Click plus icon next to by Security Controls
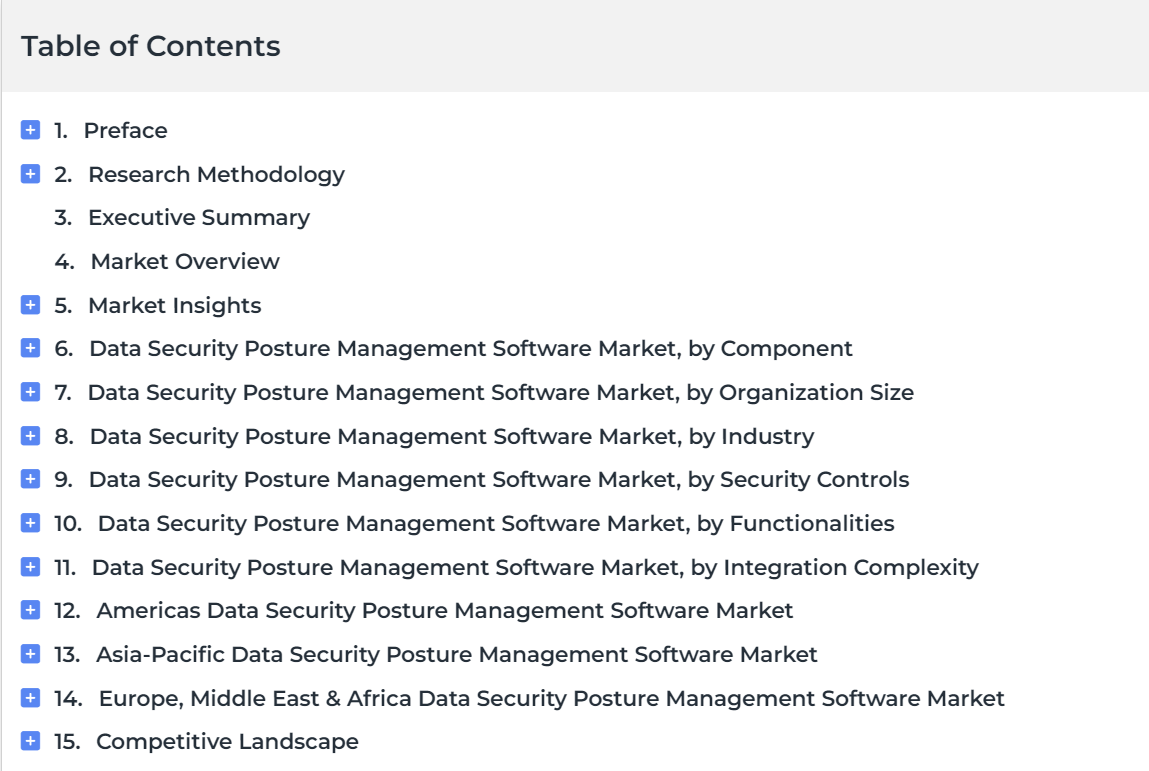The width and height of the screenshot is (1149, 771). [30, 479]
